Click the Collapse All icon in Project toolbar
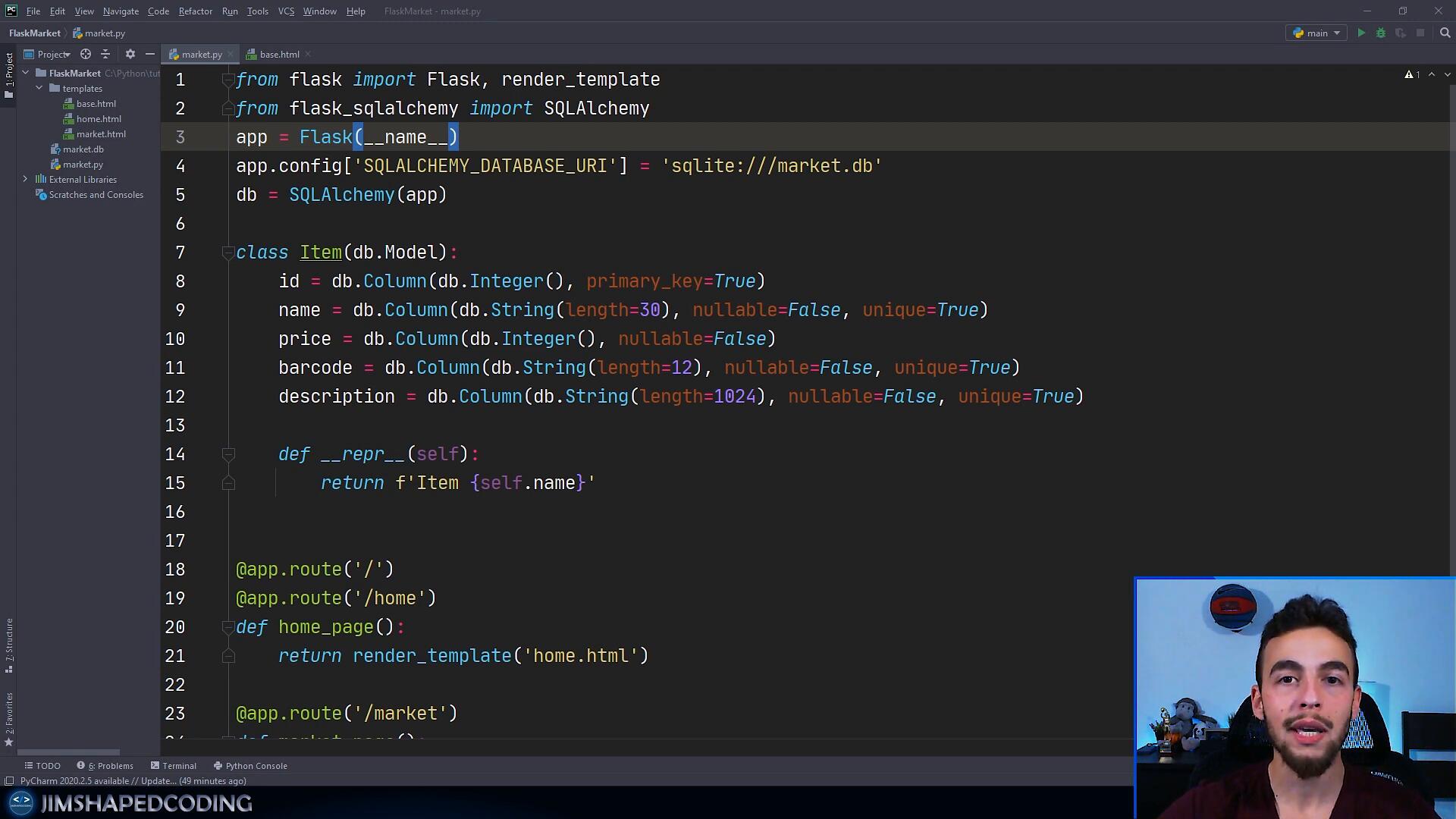This screenshot has width=1456, height=819. (105, 55)
